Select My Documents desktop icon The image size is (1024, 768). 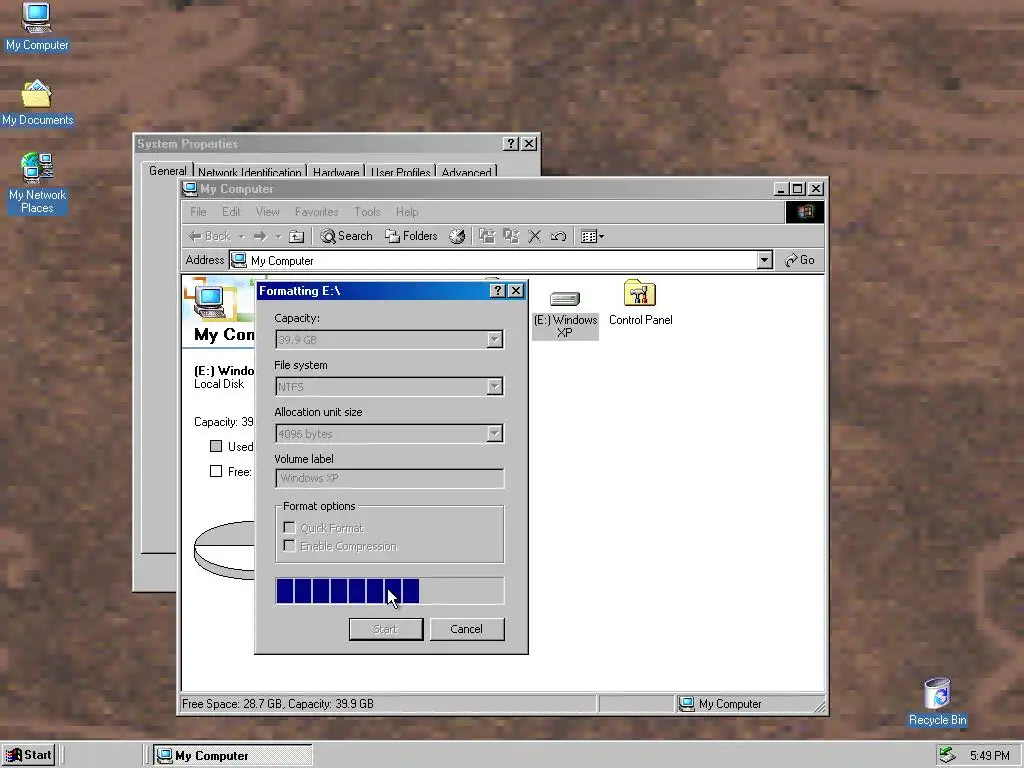(x=37, y=103)
